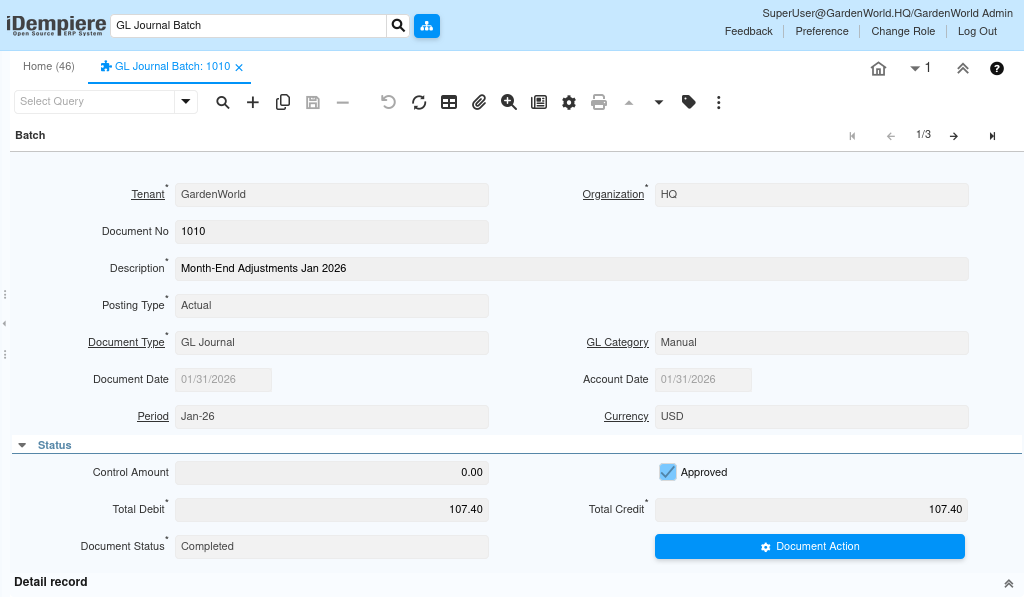1024x597 pixels.
Task: Switch to the Home (46) tab
Action: tap(49, 67)
